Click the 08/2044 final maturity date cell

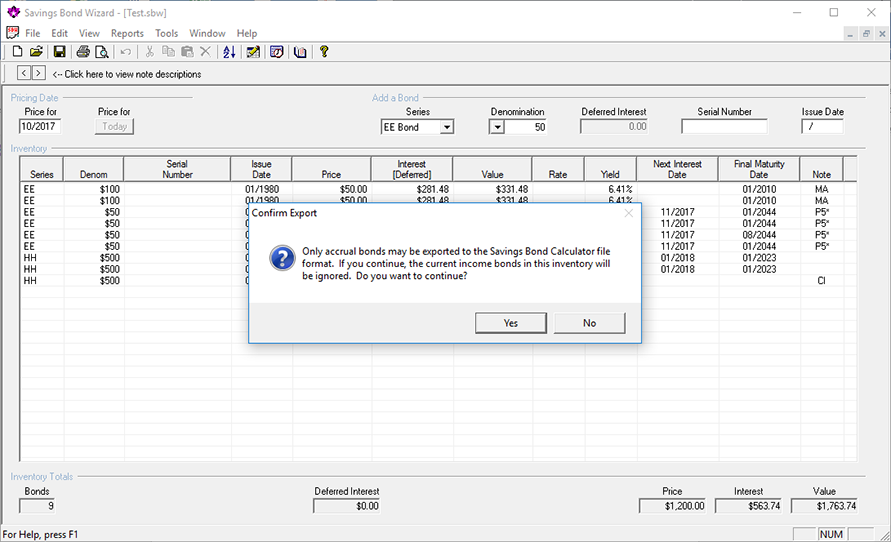pos(759,235)
